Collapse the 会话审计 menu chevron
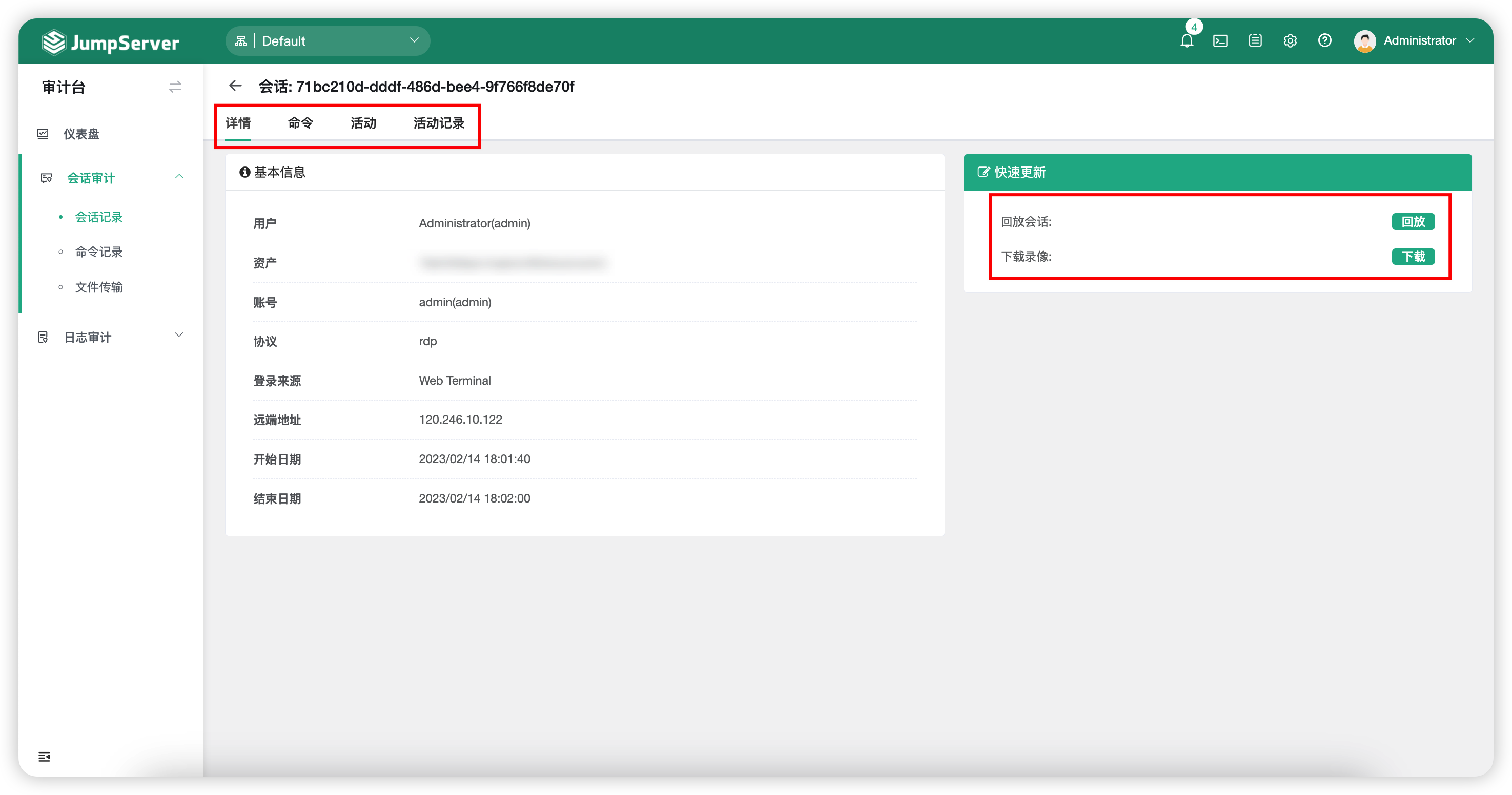 [179, 177]
